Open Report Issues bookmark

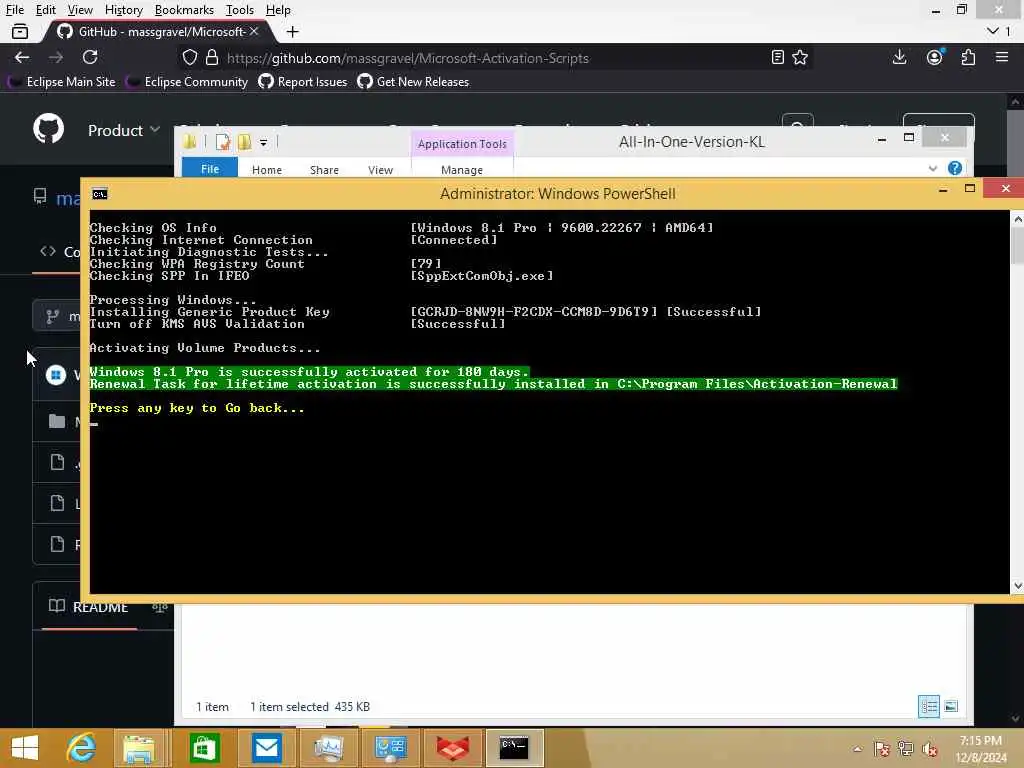[302, 82]
